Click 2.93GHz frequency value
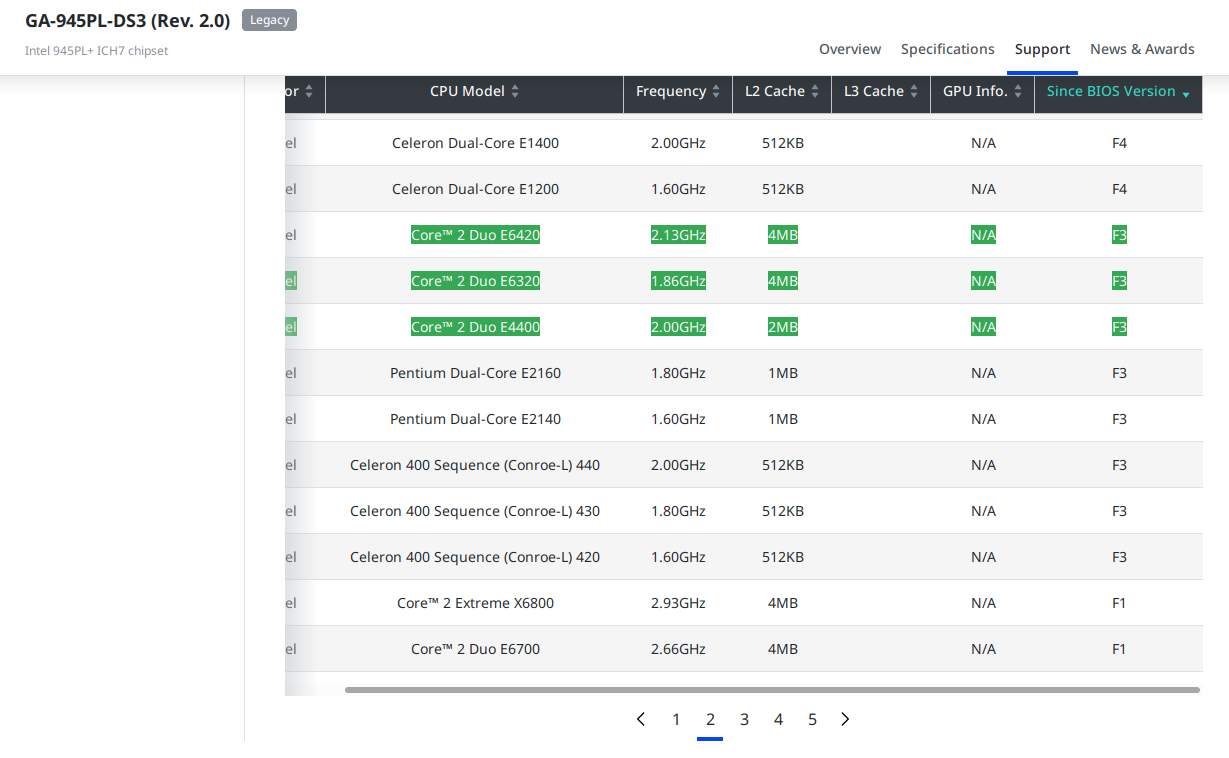The width and height of the screenshot is (1229, 758). (x=678, y=603)
